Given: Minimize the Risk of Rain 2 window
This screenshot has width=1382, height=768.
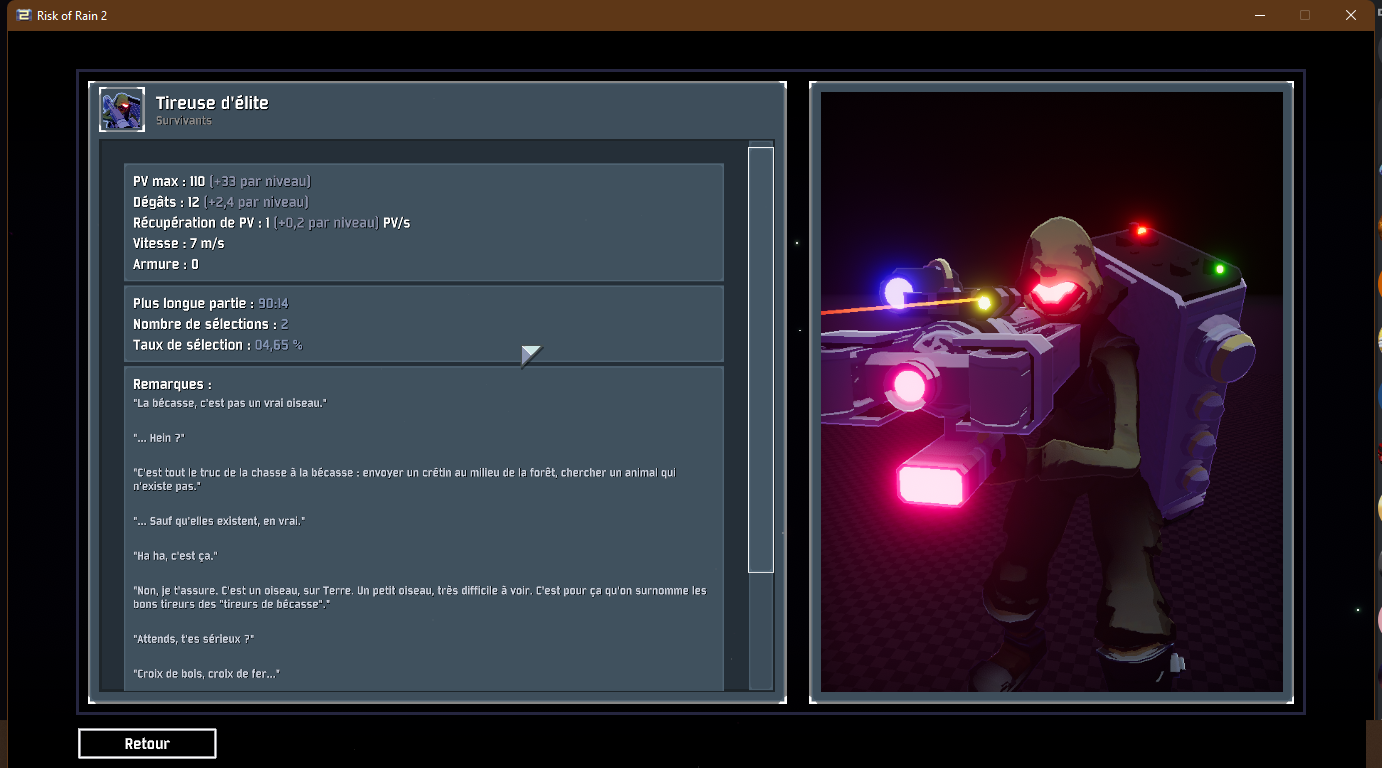Looking at the screenshot, I should click(x=1259, y=15).
